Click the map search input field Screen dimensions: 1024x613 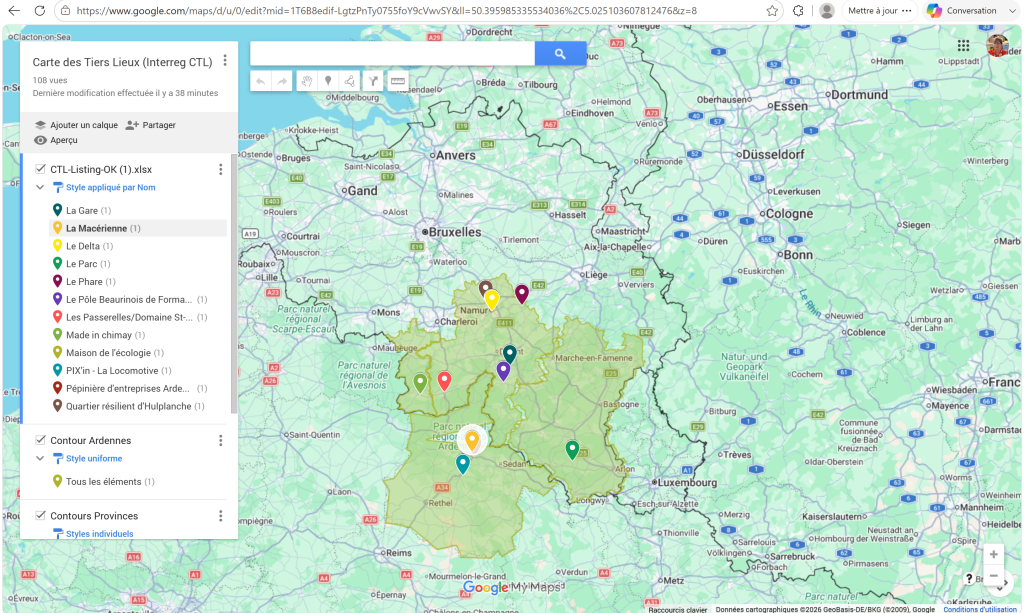tap(392, 54)
